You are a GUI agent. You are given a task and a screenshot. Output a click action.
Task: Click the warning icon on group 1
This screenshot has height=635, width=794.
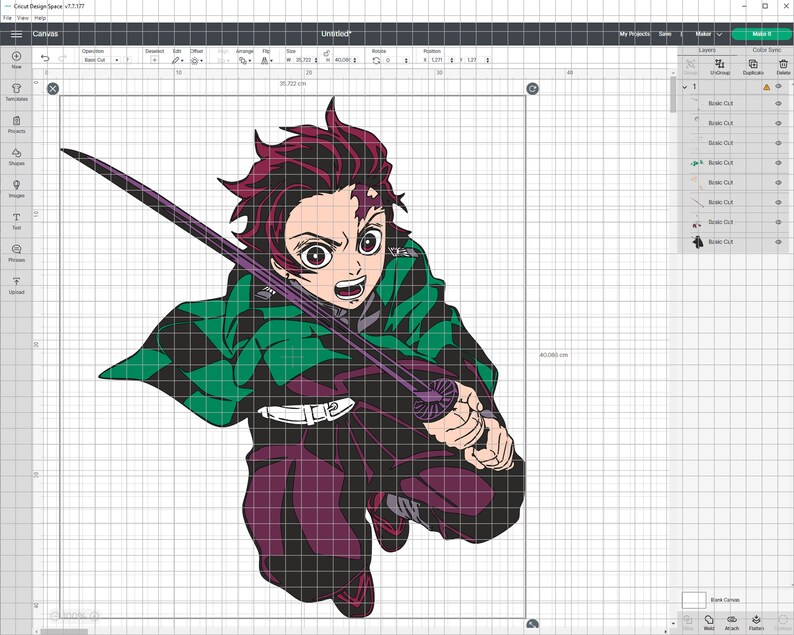(766, 87)
